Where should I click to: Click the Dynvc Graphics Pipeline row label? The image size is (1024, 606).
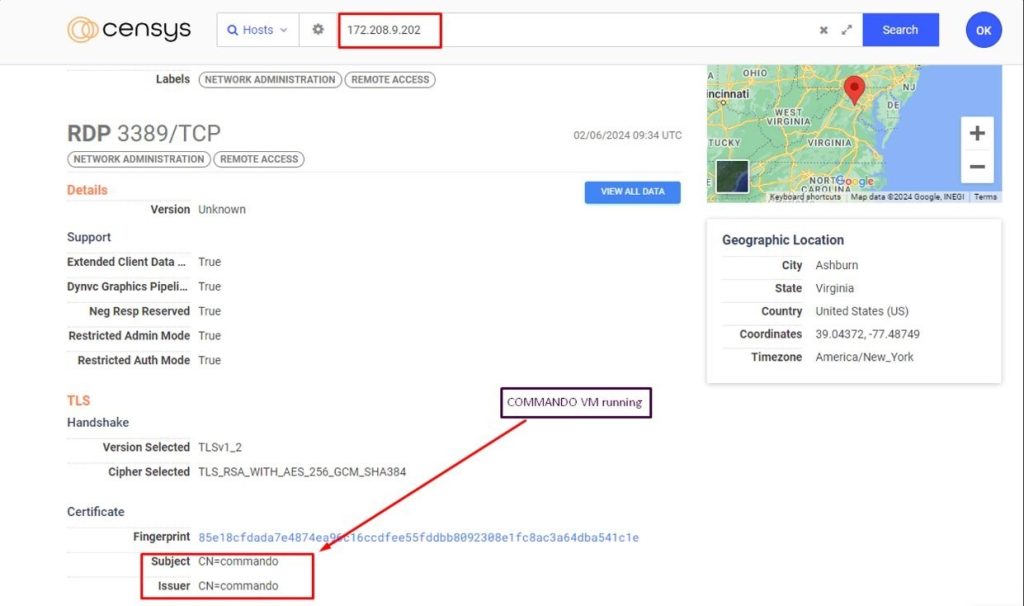[127, 287]
